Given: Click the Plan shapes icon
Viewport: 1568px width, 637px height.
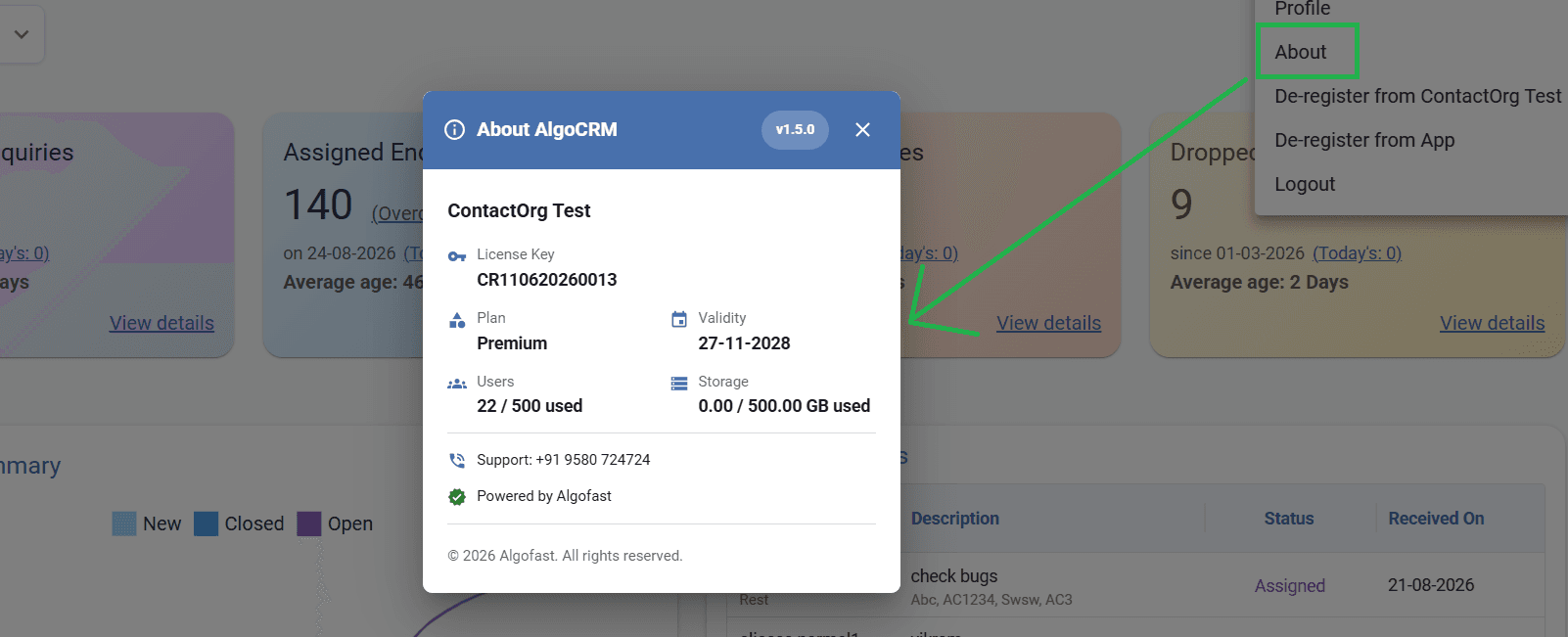Looking at the screenshot, I should (x=457, y=320).
